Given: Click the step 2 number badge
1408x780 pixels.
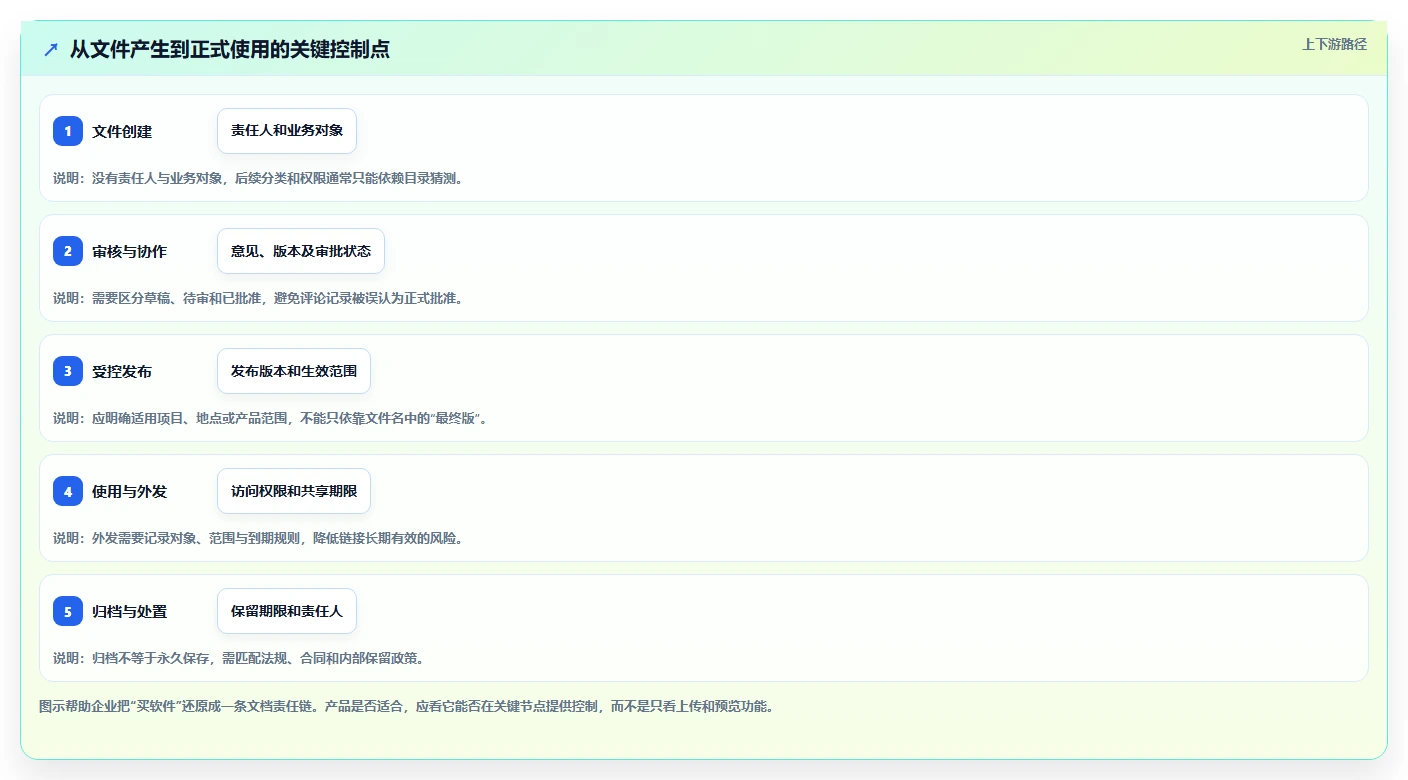Looking at the screenshot, I should tap(68, 251).
